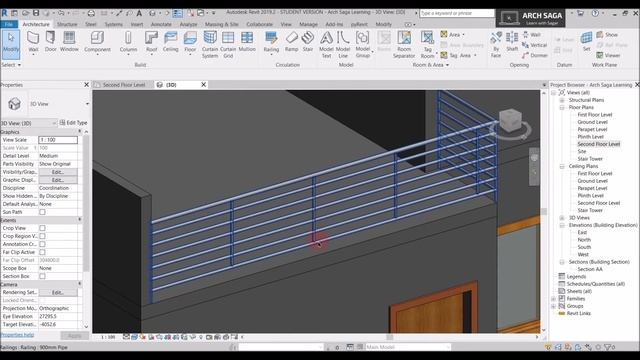Screen dimensions: 640x360
Task: Open the Architecture ribbon tab
Action: pyautogui.click(x=36, y=24)
